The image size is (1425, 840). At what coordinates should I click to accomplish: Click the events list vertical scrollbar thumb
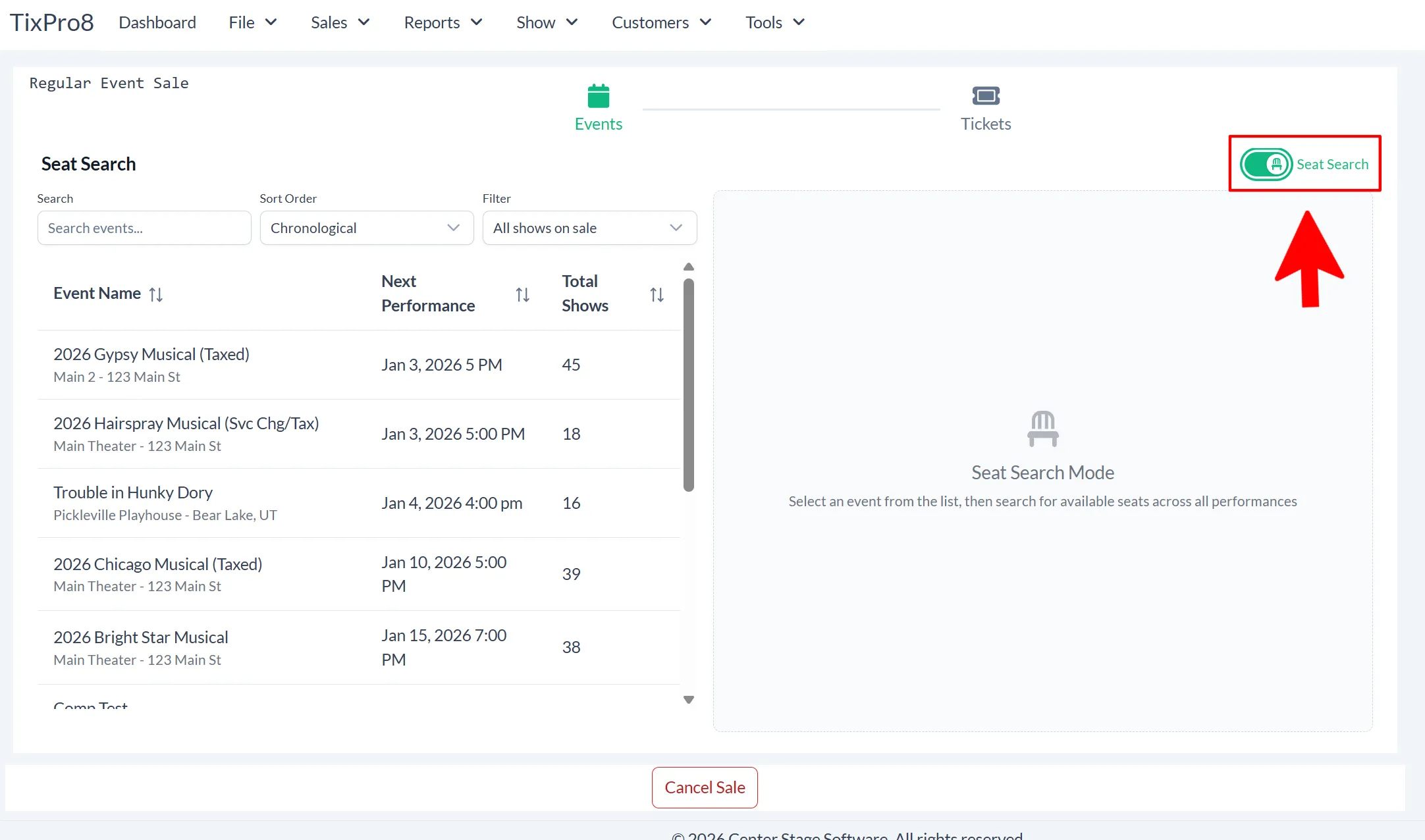689,385
